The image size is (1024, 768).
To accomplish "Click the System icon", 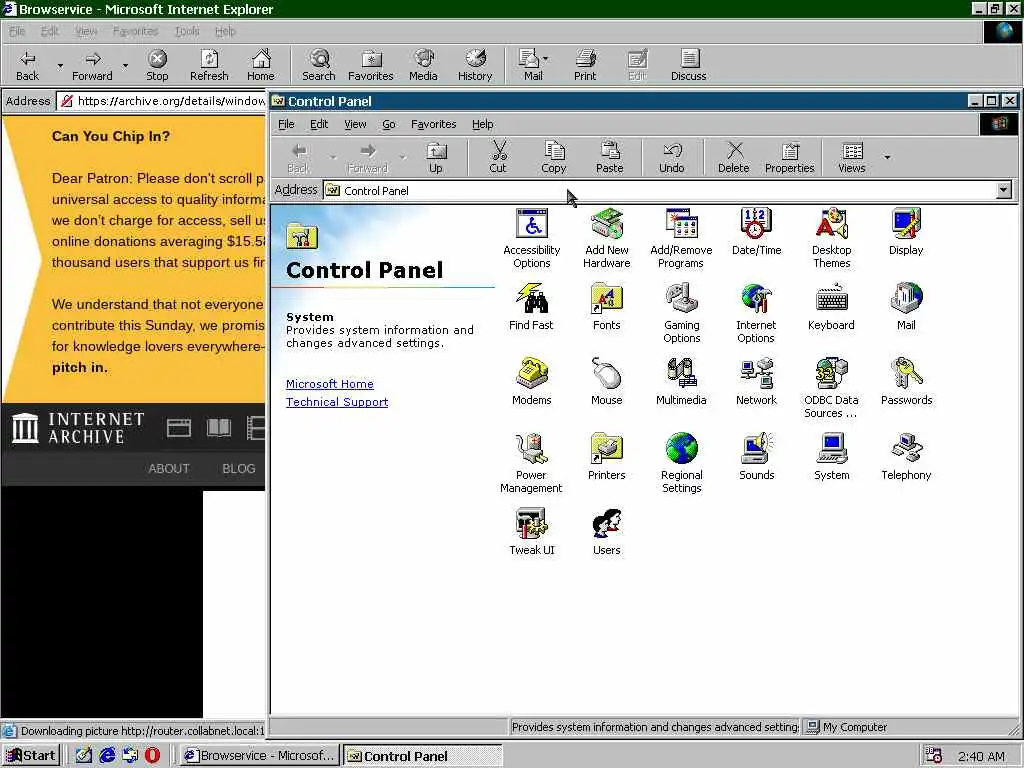I will tap(831, 457).
